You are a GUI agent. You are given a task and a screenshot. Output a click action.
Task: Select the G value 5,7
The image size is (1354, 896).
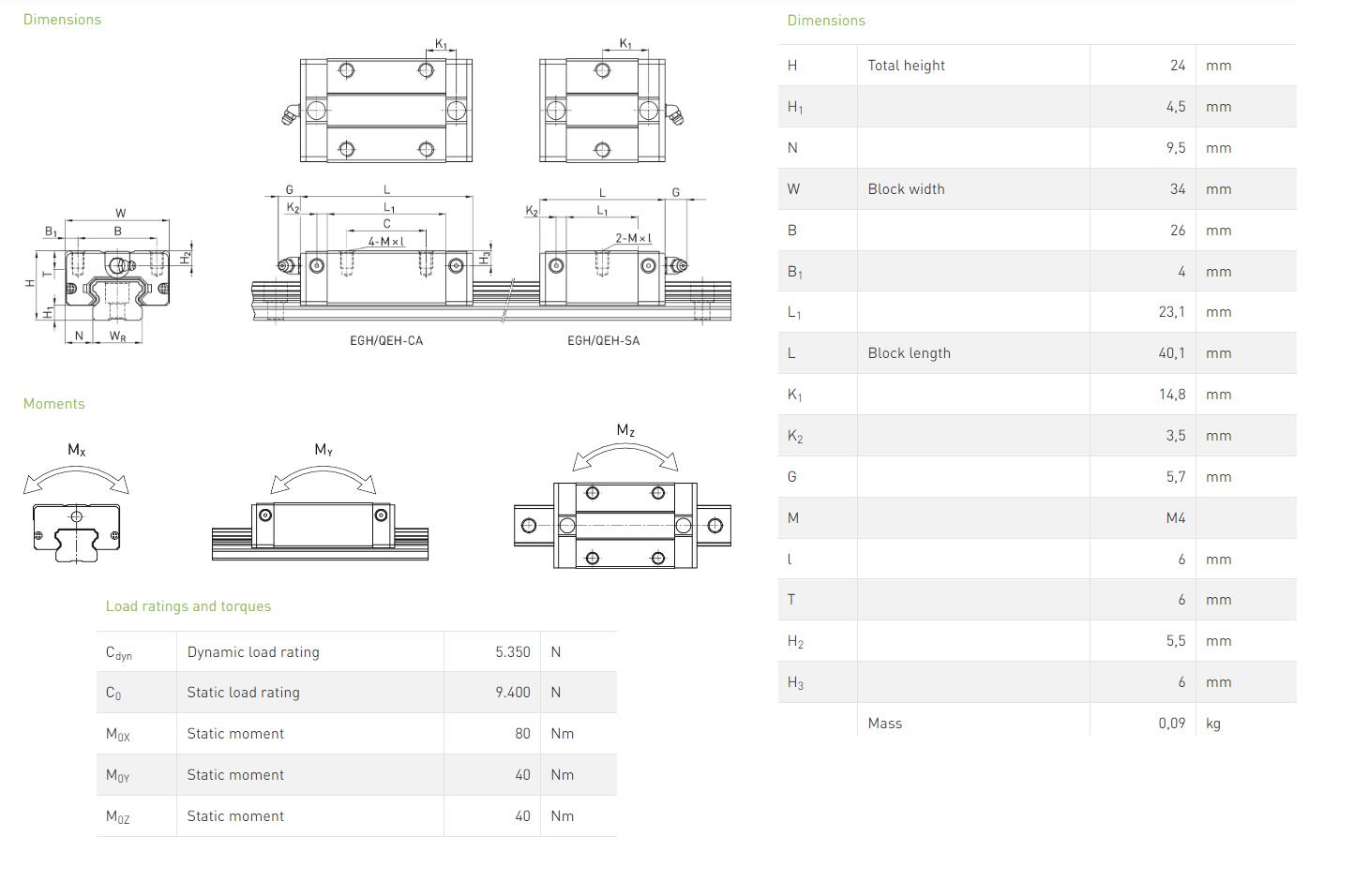[1176, 477]
